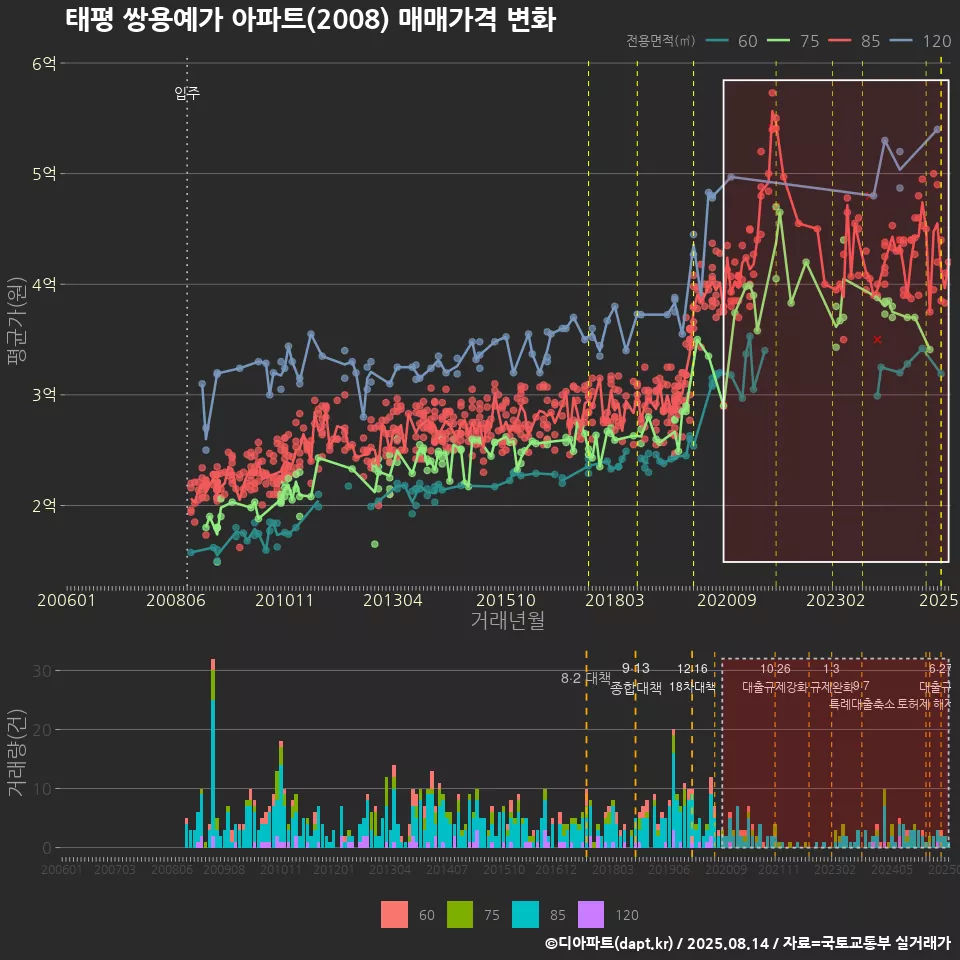
Task: Select the 75㎡ green line legend entry
Action: pos(793,41)
